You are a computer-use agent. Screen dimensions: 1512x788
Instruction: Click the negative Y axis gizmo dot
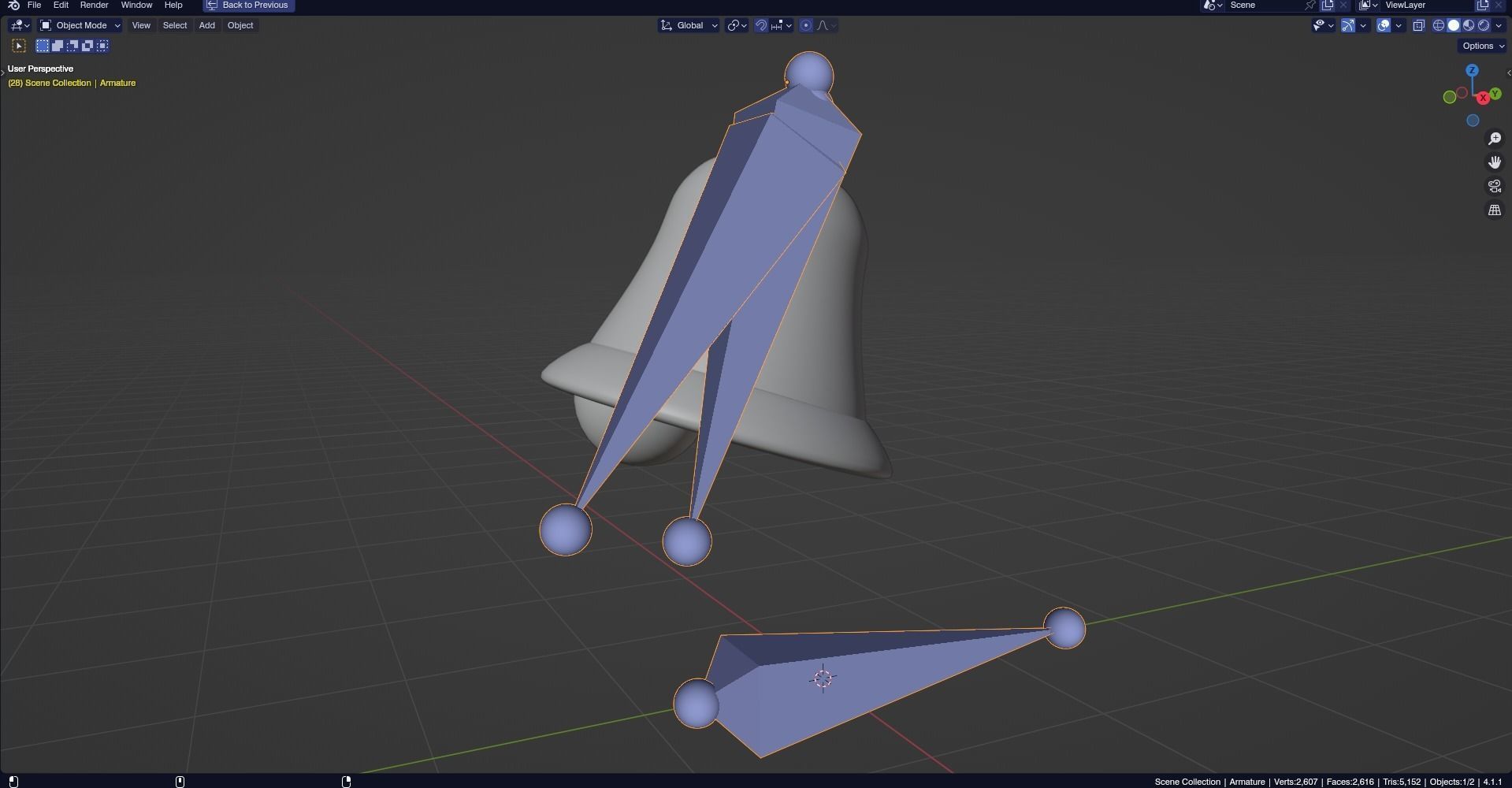(1449, 97)
